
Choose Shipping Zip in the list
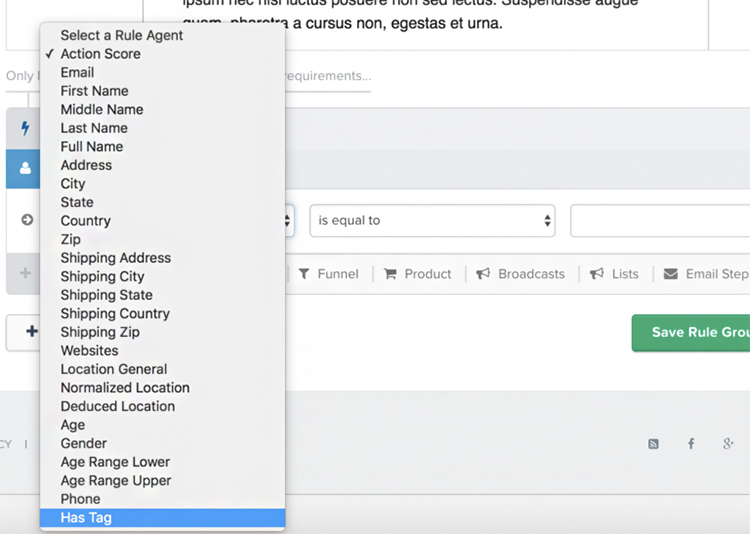pos(163,332)
